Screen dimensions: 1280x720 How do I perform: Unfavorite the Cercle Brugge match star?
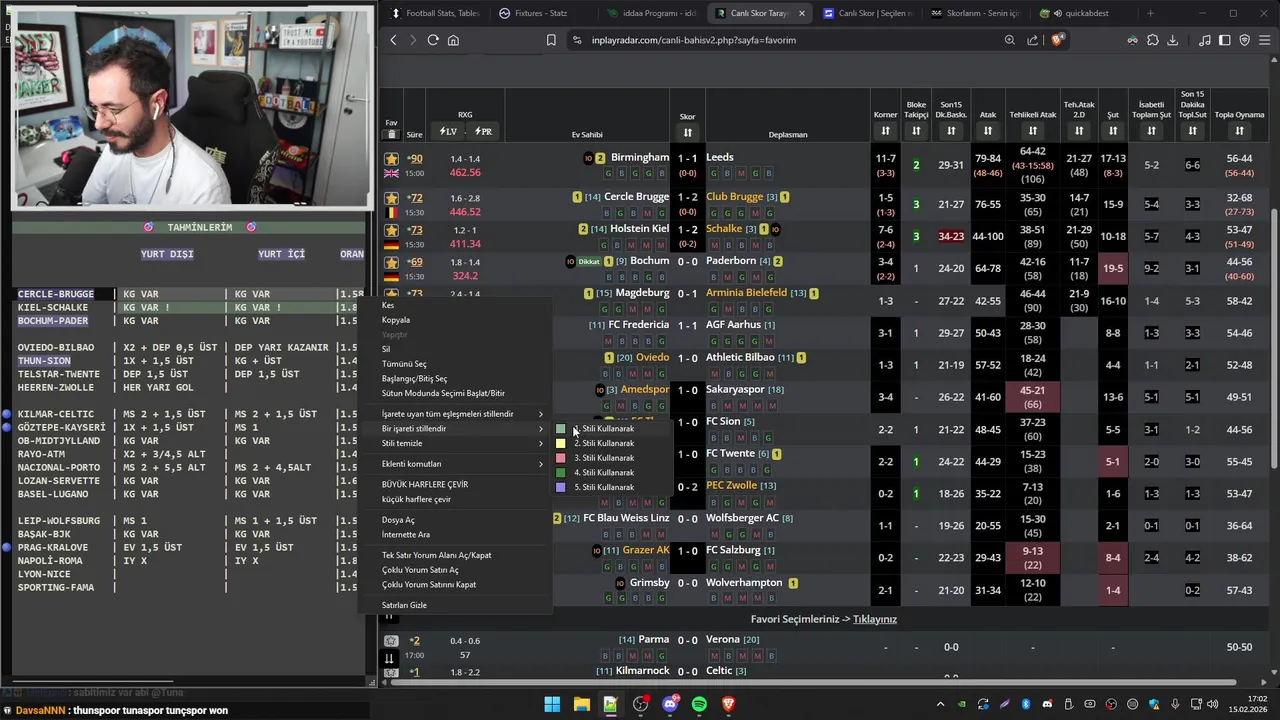392,198
